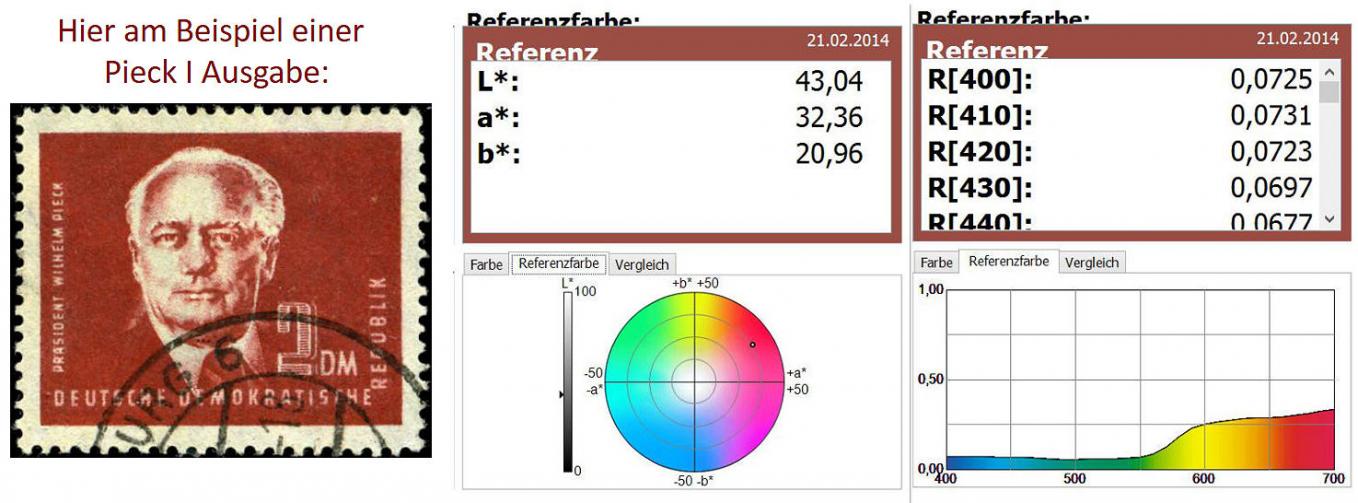This screenshot has width=1358, height=503.
Task: Click the up arrow of the R-values scrollbar
Action: pos(1329,72)
